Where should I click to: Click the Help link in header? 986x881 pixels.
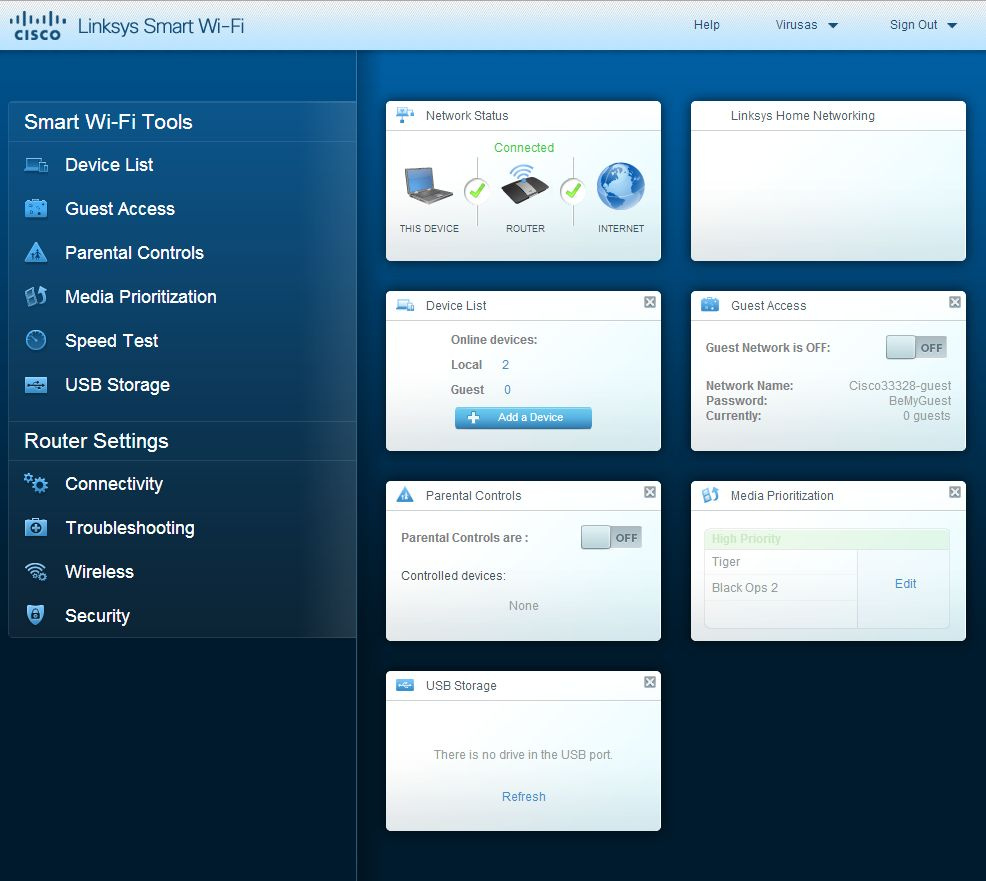click(x=707, y=25)
